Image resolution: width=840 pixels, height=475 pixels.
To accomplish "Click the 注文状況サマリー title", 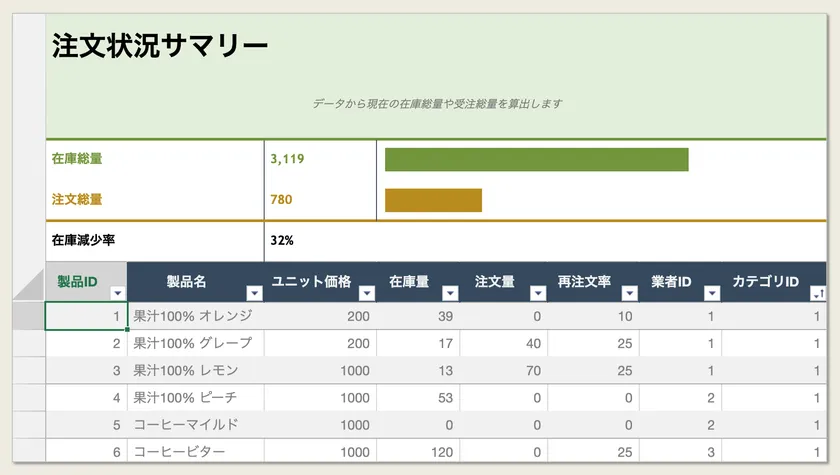I will 160,45.
